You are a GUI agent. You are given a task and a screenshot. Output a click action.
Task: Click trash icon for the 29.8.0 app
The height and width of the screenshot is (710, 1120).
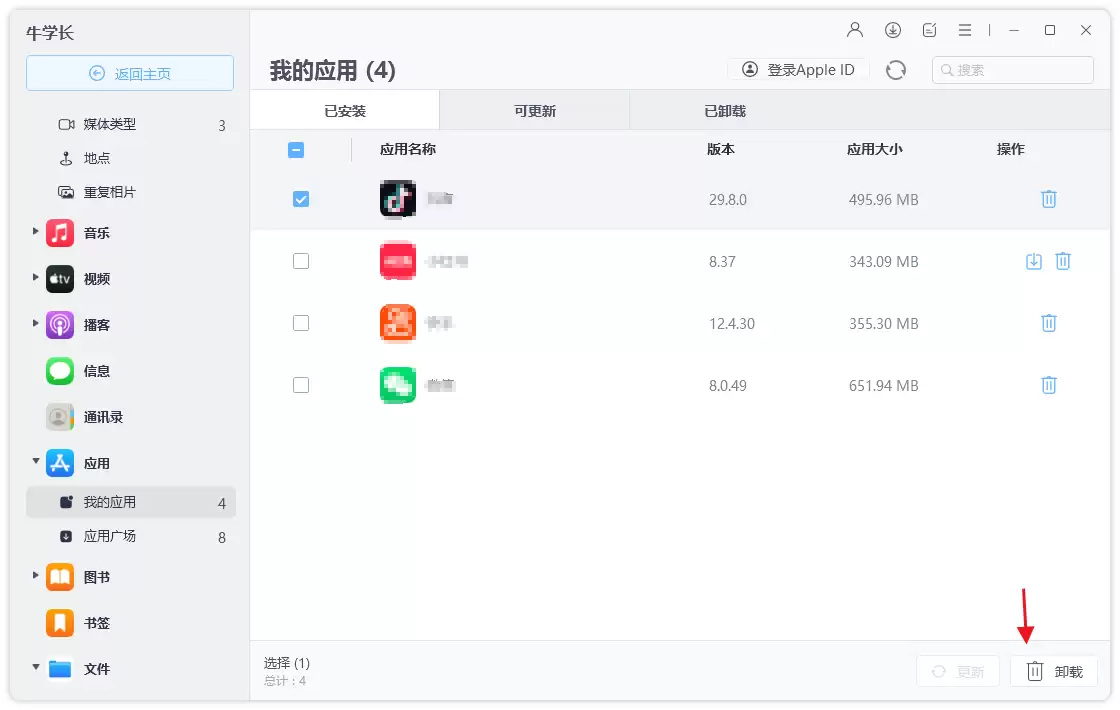(x=1049, y=199)
